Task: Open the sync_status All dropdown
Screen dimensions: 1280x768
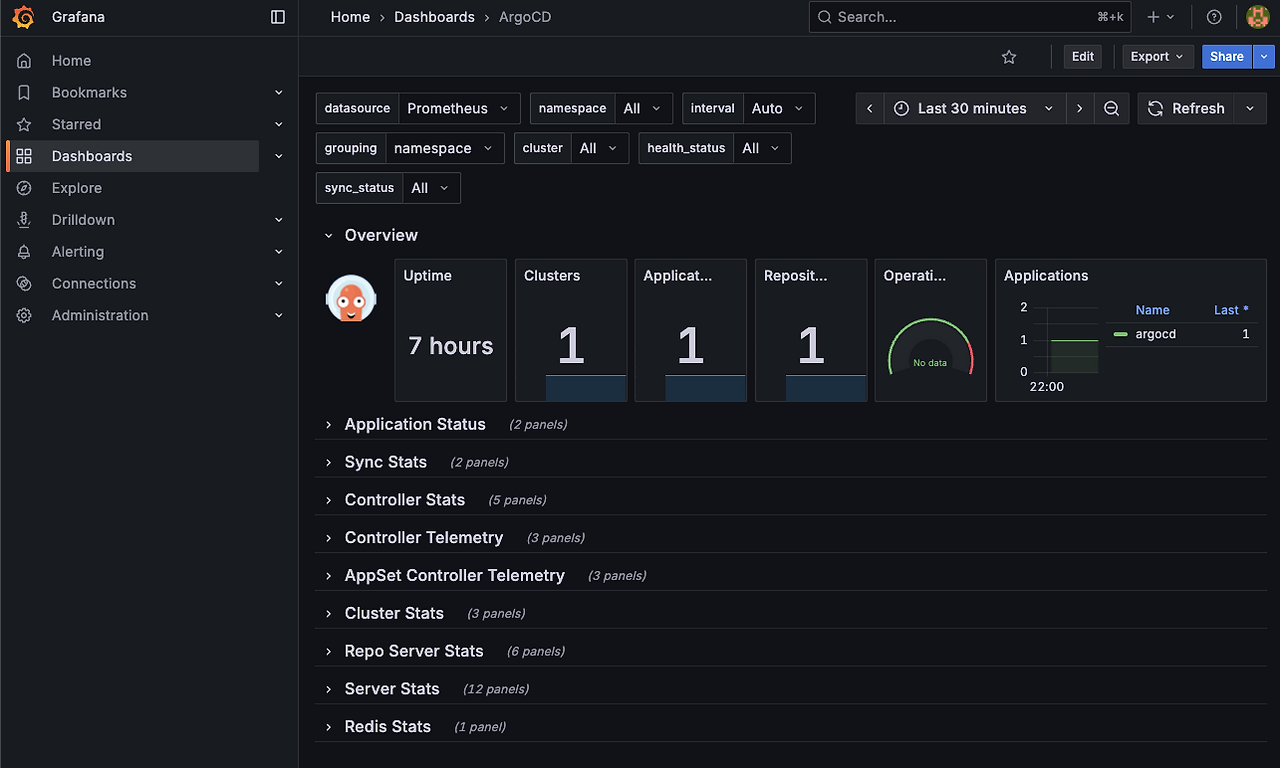Action: [x=431, y=188]
